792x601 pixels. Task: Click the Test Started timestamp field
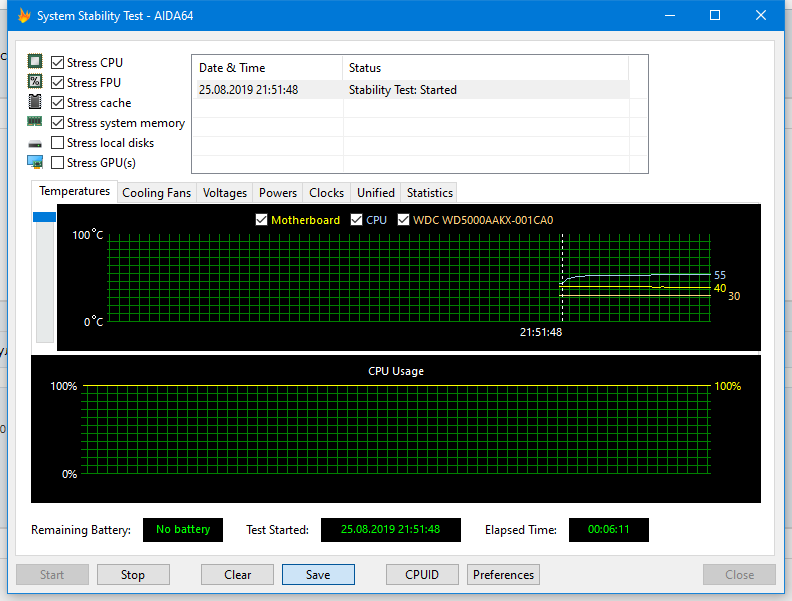pyautogui.click(x=390, y=529)
